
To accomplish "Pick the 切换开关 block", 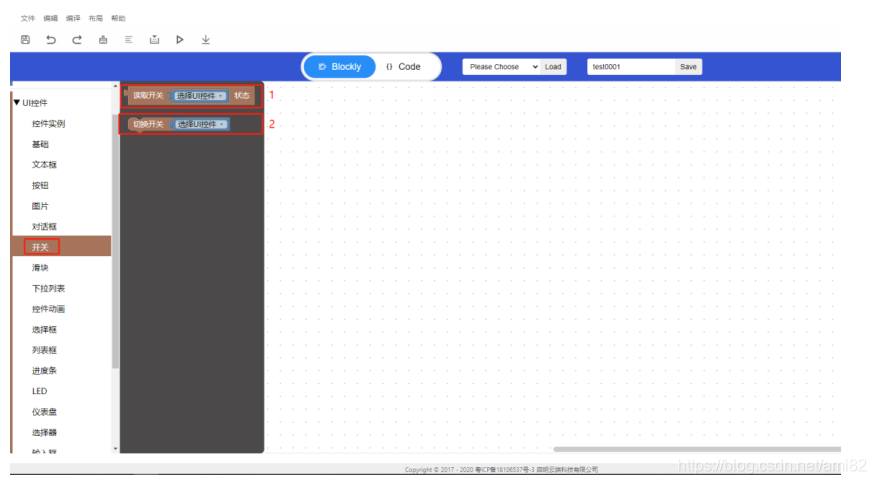I will tap(179, 124).
